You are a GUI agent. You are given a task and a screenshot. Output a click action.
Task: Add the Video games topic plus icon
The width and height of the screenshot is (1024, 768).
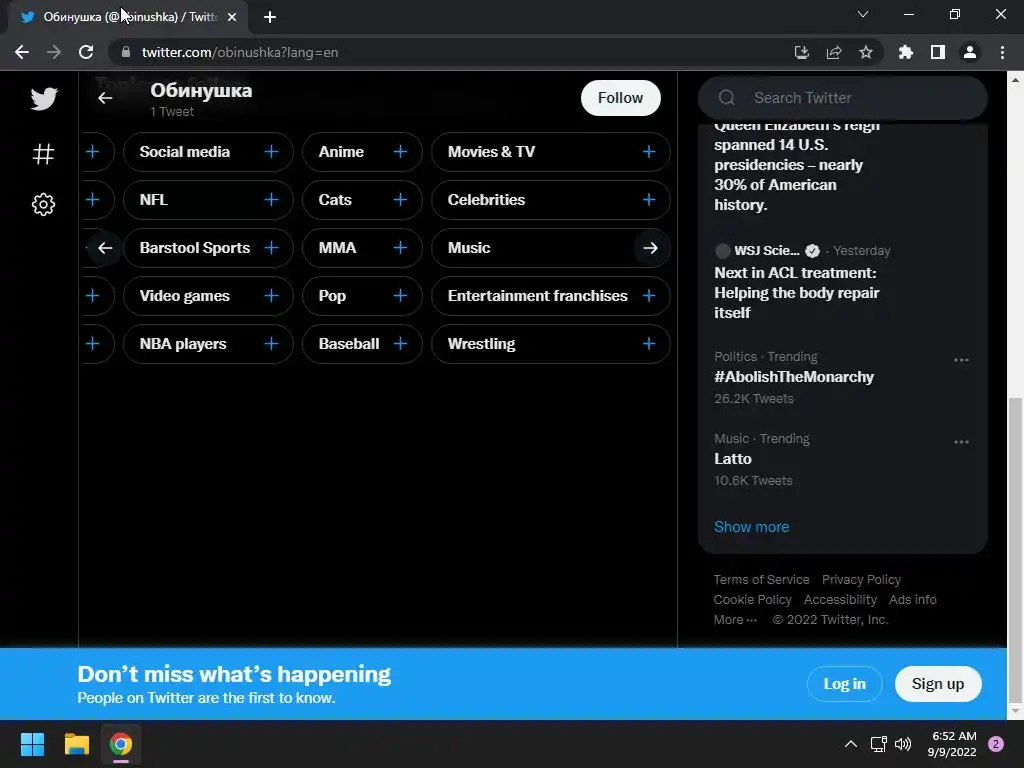(x=271, y=296)
